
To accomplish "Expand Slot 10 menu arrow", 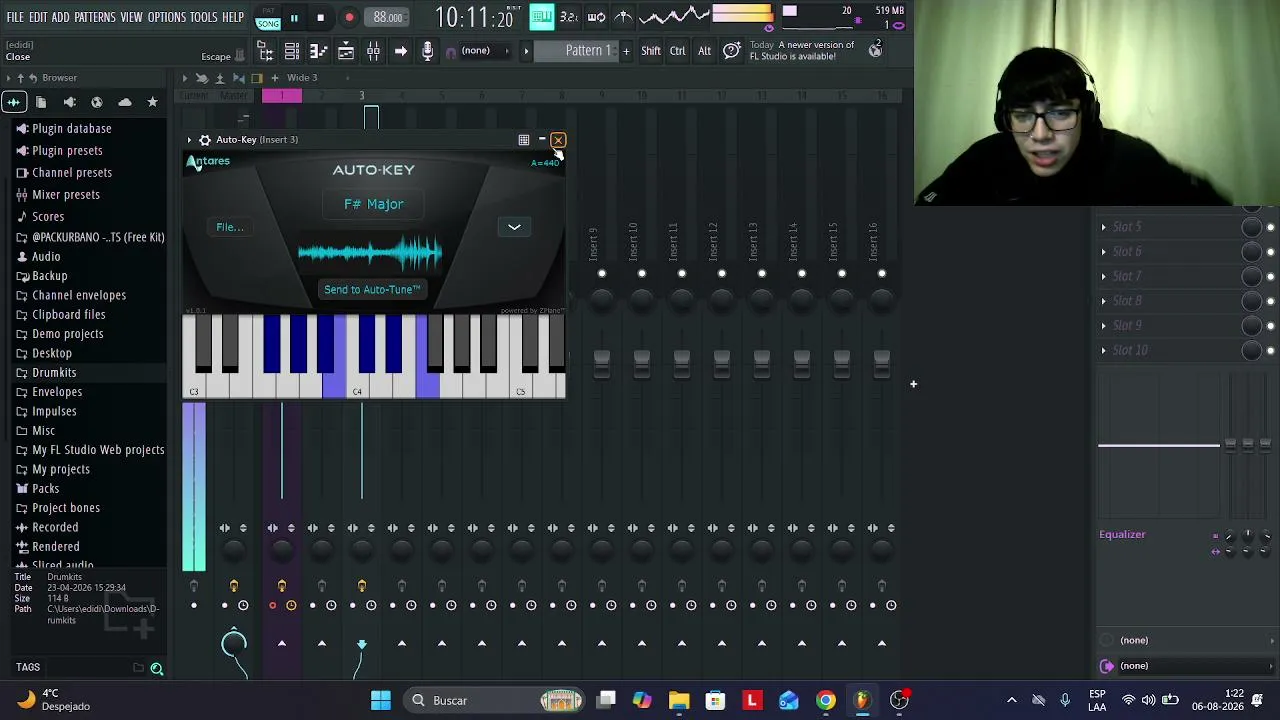I will click(1104, 350).
